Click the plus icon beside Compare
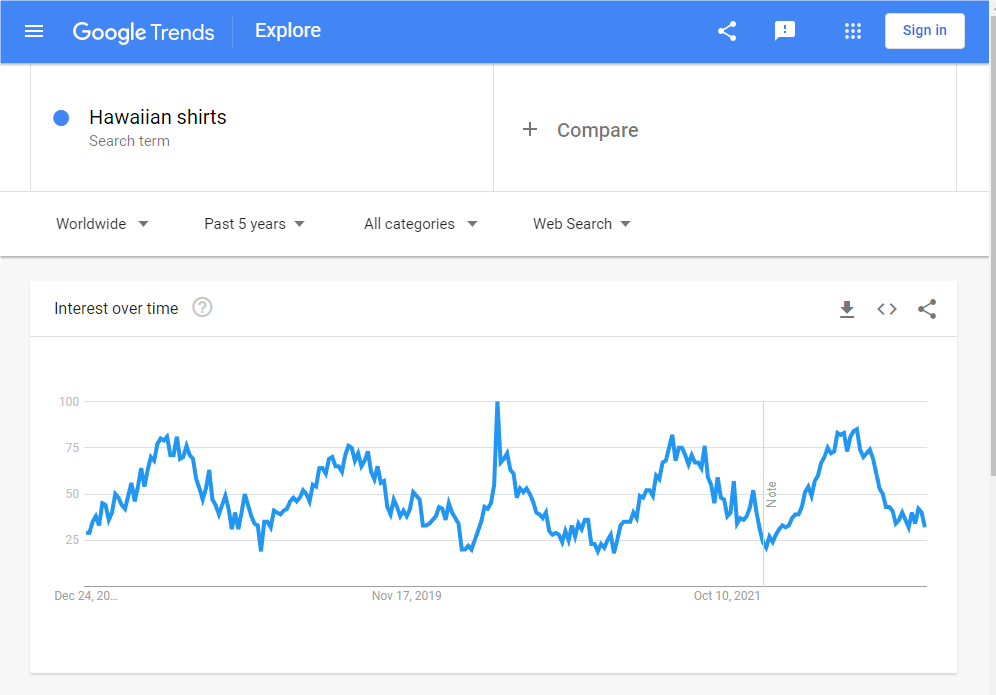Viewport: 996px width, 695px height. tap(530, 130)
